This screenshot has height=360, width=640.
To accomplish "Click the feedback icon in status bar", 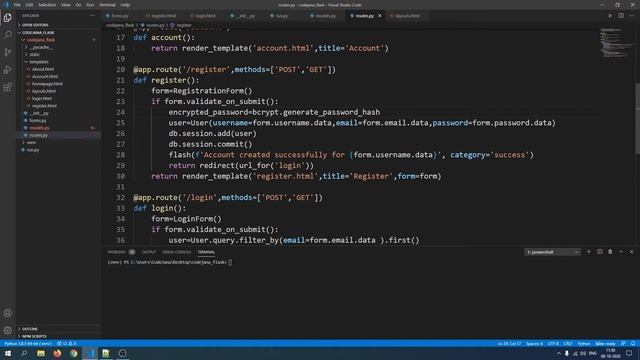I will coord(623,344).
